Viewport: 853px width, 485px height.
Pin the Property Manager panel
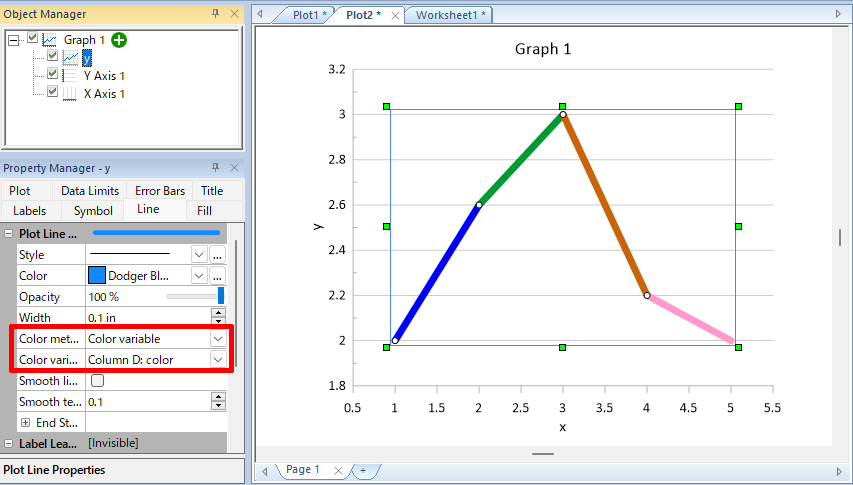point(215,168)
